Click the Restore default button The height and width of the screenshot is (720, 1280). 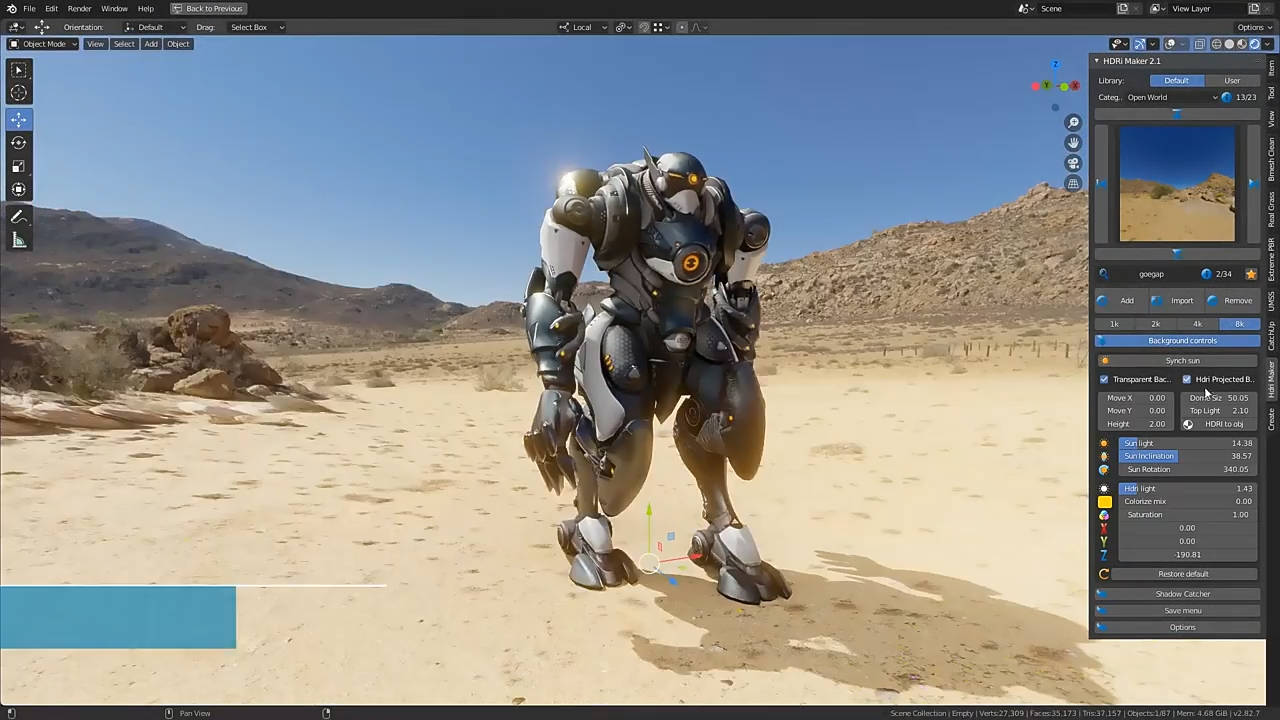pos(1184,574)
